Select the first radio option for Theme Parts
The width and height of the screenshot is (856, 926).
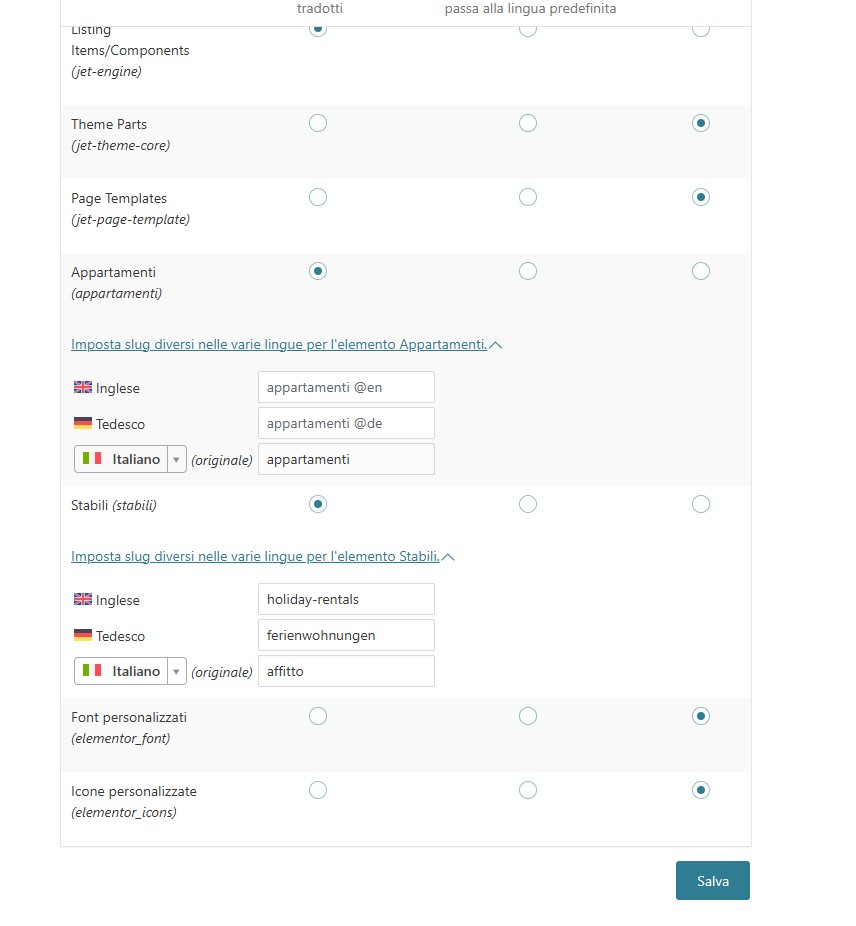tap(318, 123)
